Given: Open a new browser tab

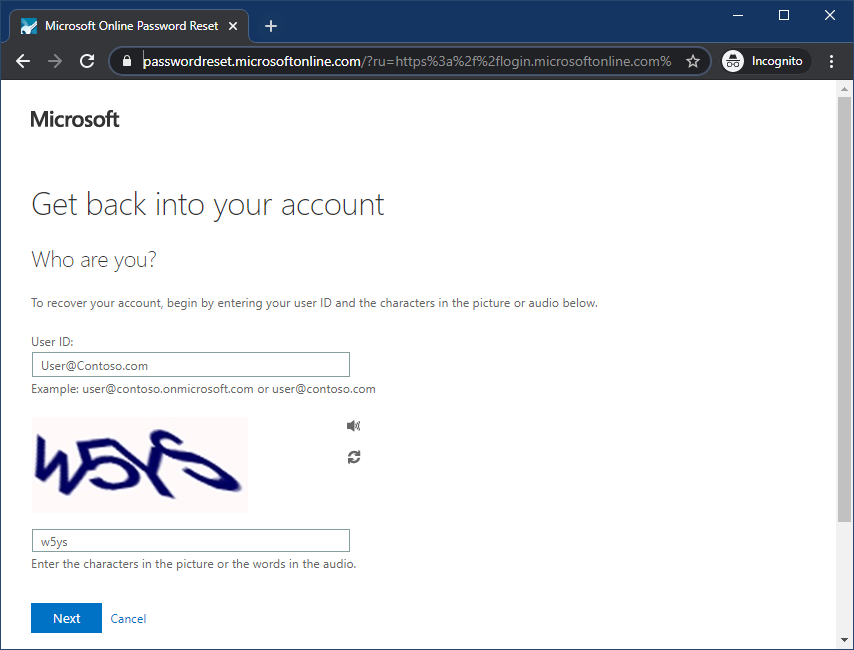Looking at the screenshot, I should tap(271, 26).
